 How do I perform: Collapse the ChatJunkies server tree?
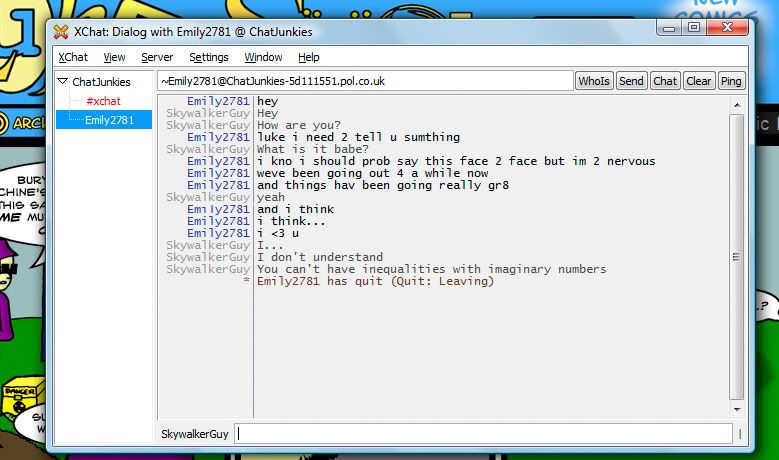(x=62, y=82)
